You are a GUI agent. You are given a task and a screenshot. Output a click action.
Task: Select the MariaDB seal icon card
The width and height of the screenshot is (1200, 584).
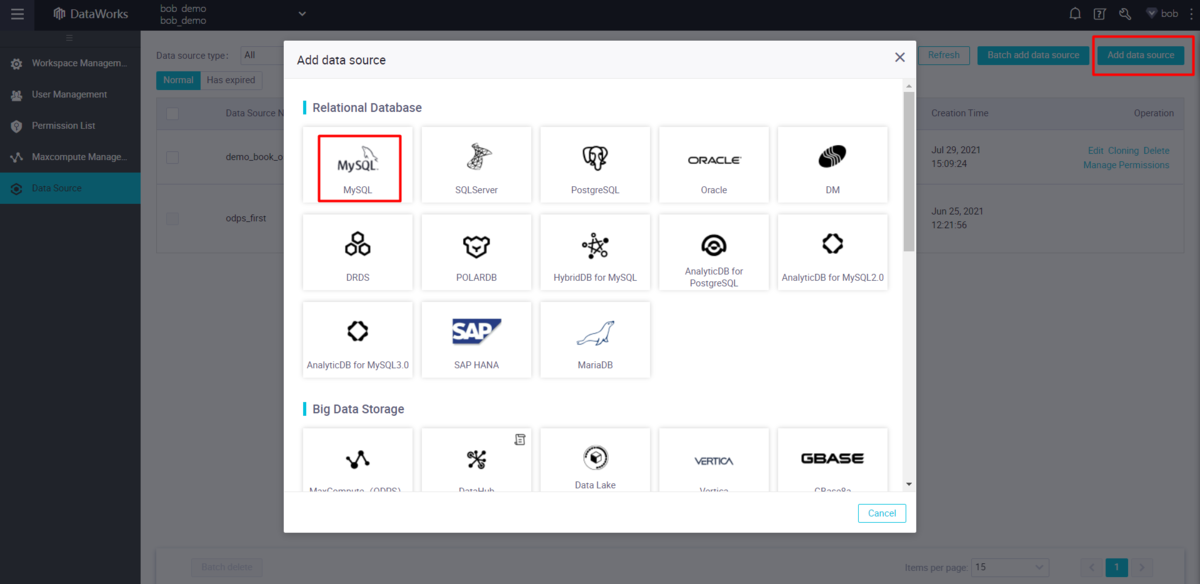(595, 340)
